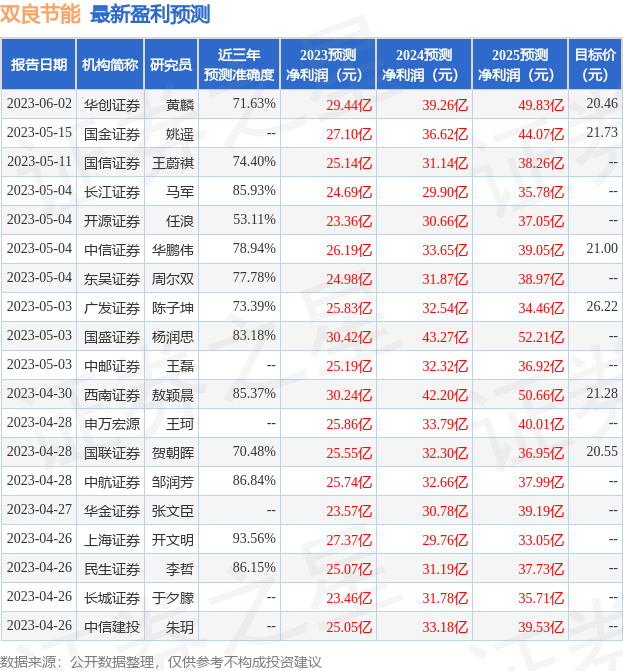The width and height of the screenshot is (623, 671).
Task: Click analyst name 姚遥
Action: coord(180,134)
